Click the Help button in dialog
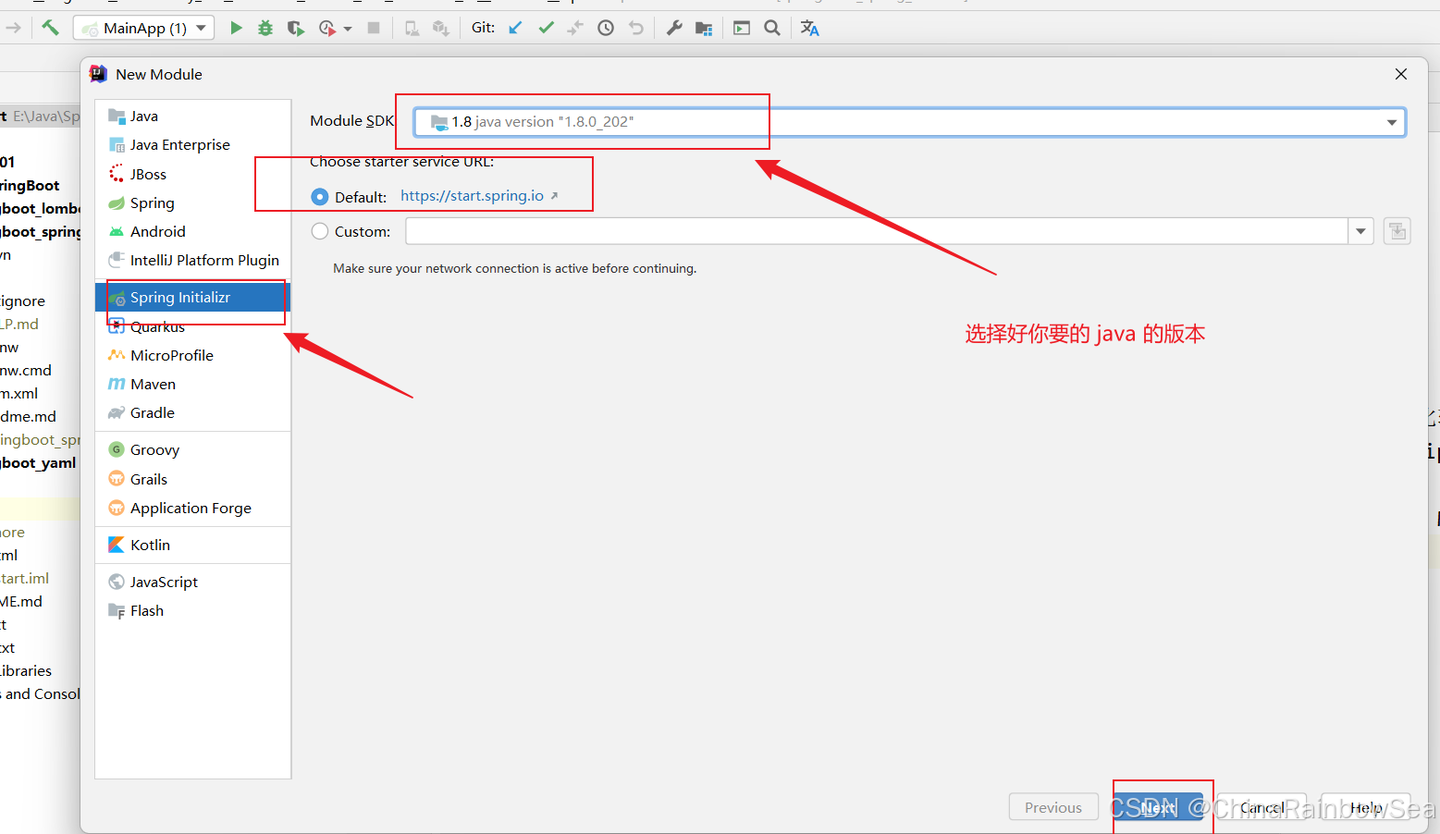Screen dimensions: 1440x834 pyautogui.click(x=1366, y=807)
